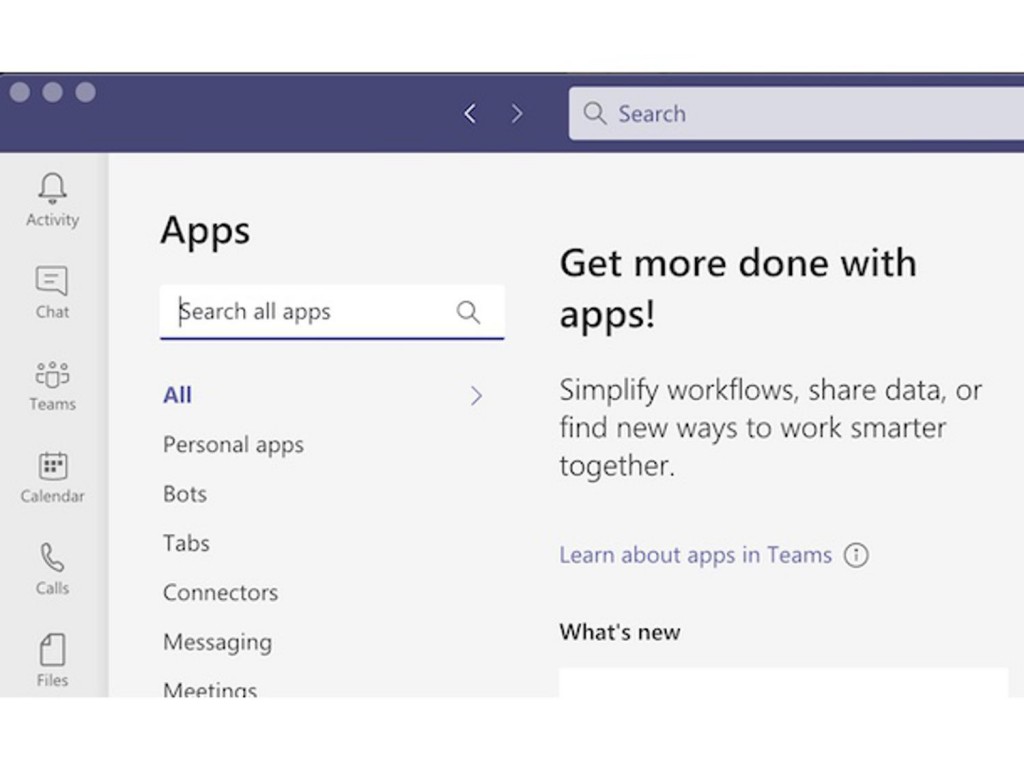The height and width of the screenshot is (768, 1024).
Task: Select the Messaging category
Action: (x=217, y=642)
